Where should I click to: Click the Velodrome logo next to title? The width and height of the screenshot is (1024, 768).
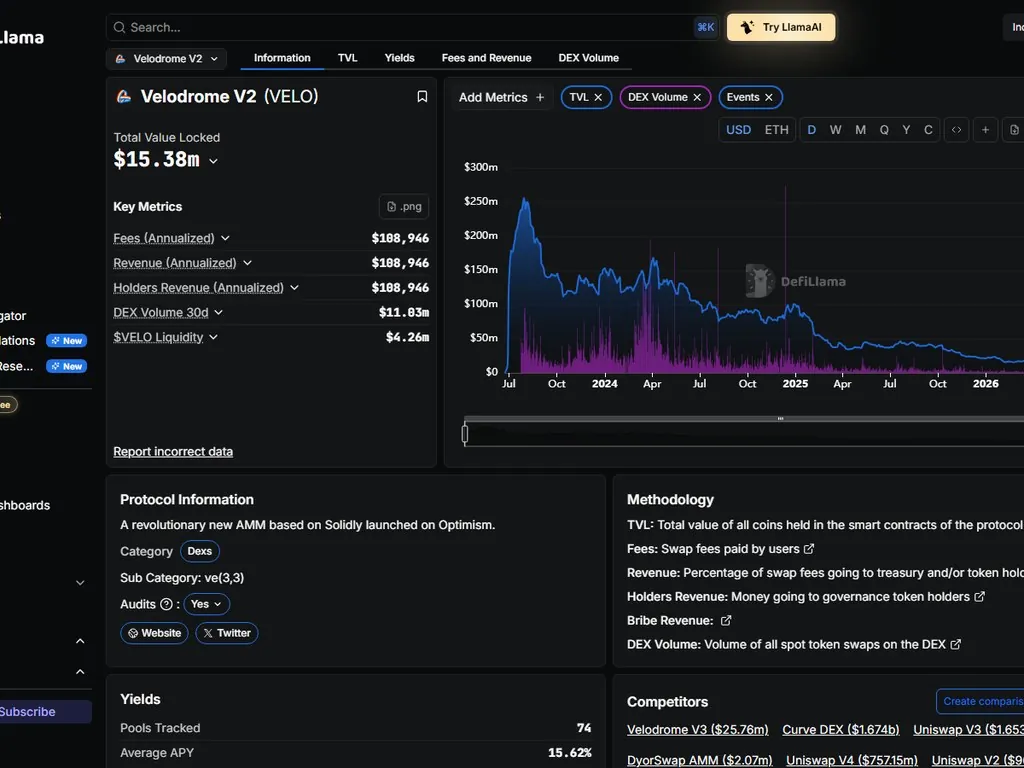124,97
